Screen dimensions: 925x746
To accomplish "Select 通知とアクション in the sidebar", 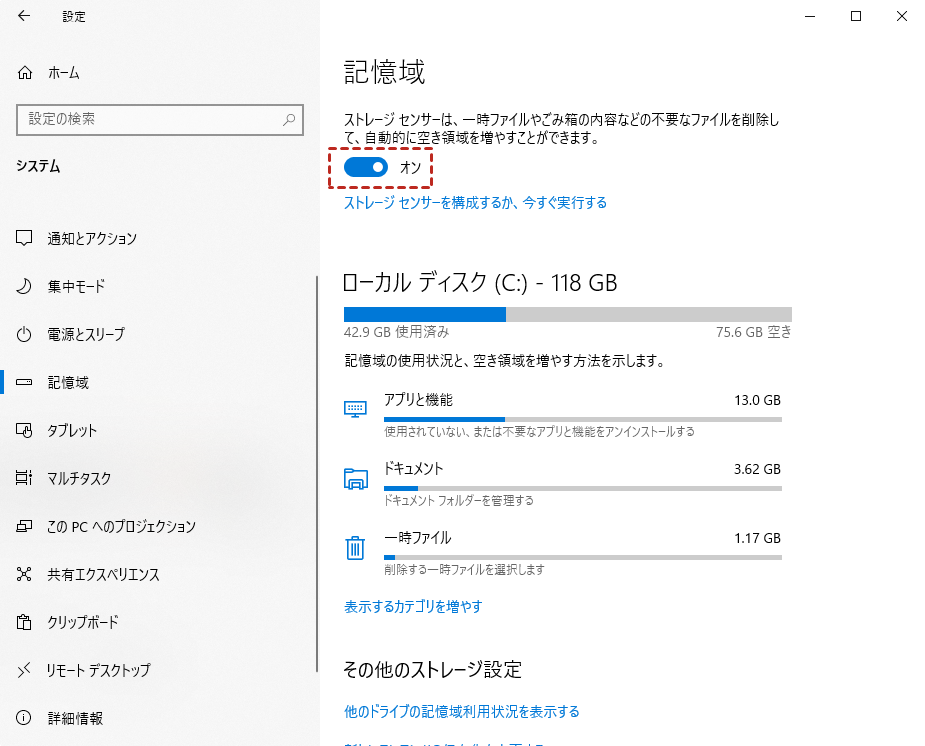I will [92, 238].
